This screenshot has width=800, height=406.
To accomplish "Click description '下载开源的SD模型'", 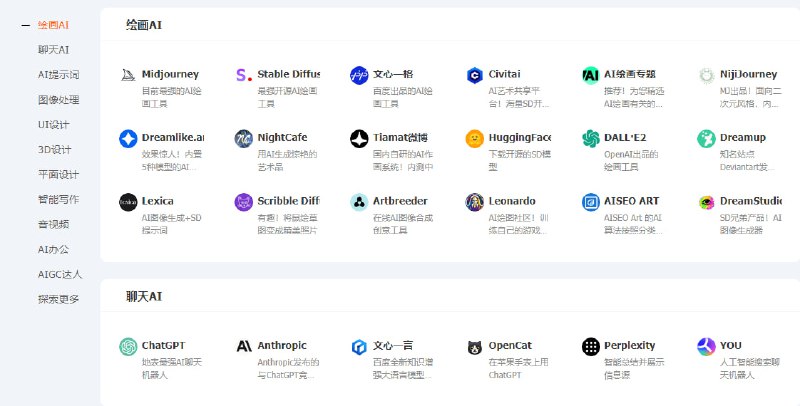I will [x=519, y=161].
